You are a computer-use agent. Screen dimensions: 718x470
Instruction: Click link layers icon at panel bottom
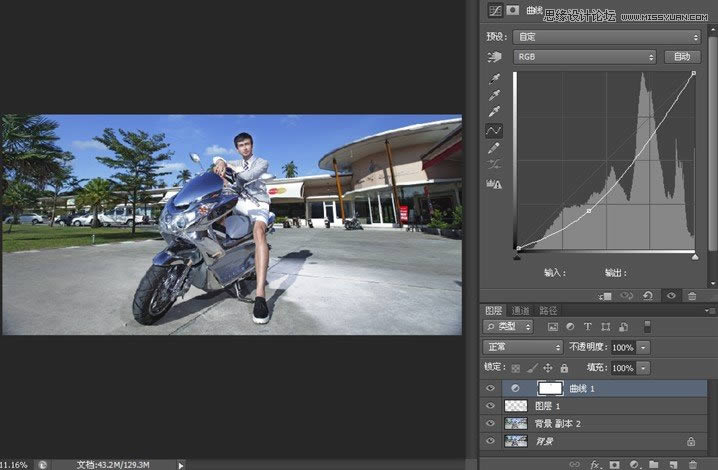click(x=574, y=465)
